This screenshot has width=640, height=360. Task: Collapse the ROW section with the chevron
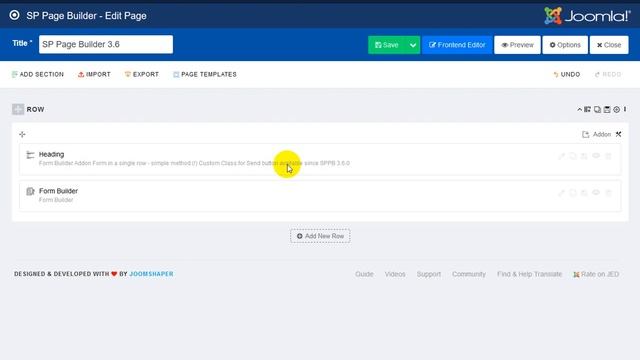[580, 109]
